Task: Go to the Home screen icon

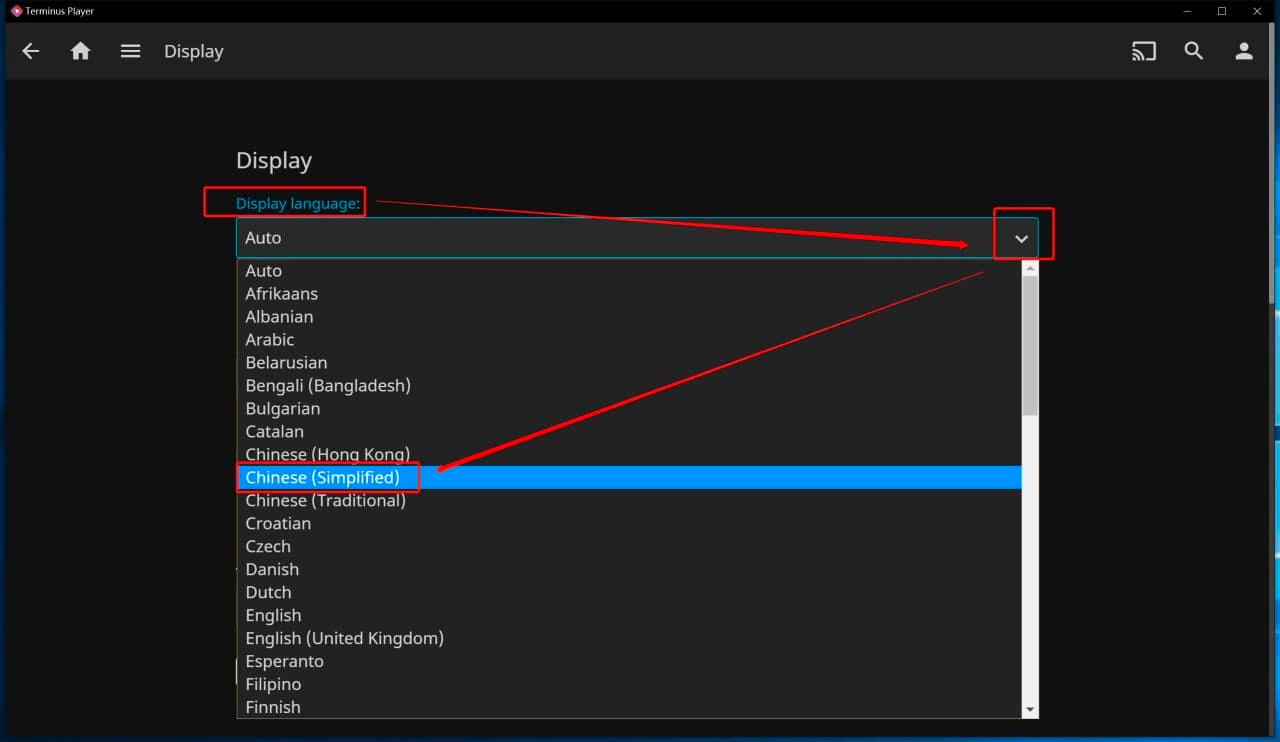Action: 81,51
